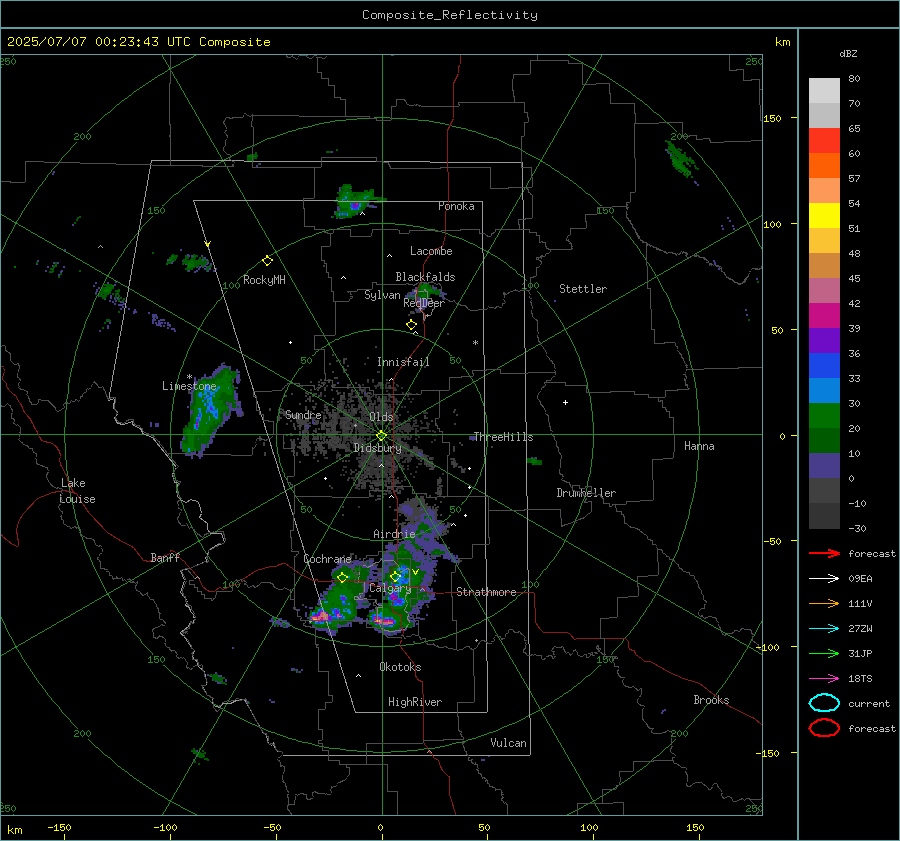This screenshot has height=841, width=900.
Task: Click the Hanna city label
Action: (699, 446)
